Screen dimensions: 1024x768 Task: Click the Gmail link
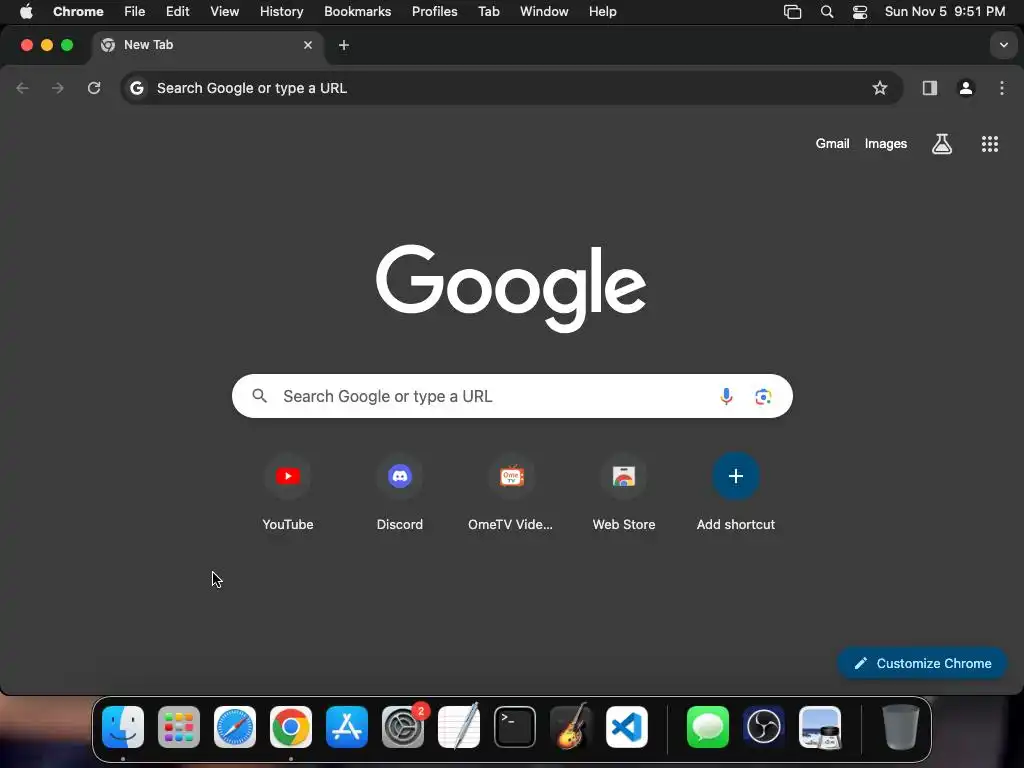832,144
